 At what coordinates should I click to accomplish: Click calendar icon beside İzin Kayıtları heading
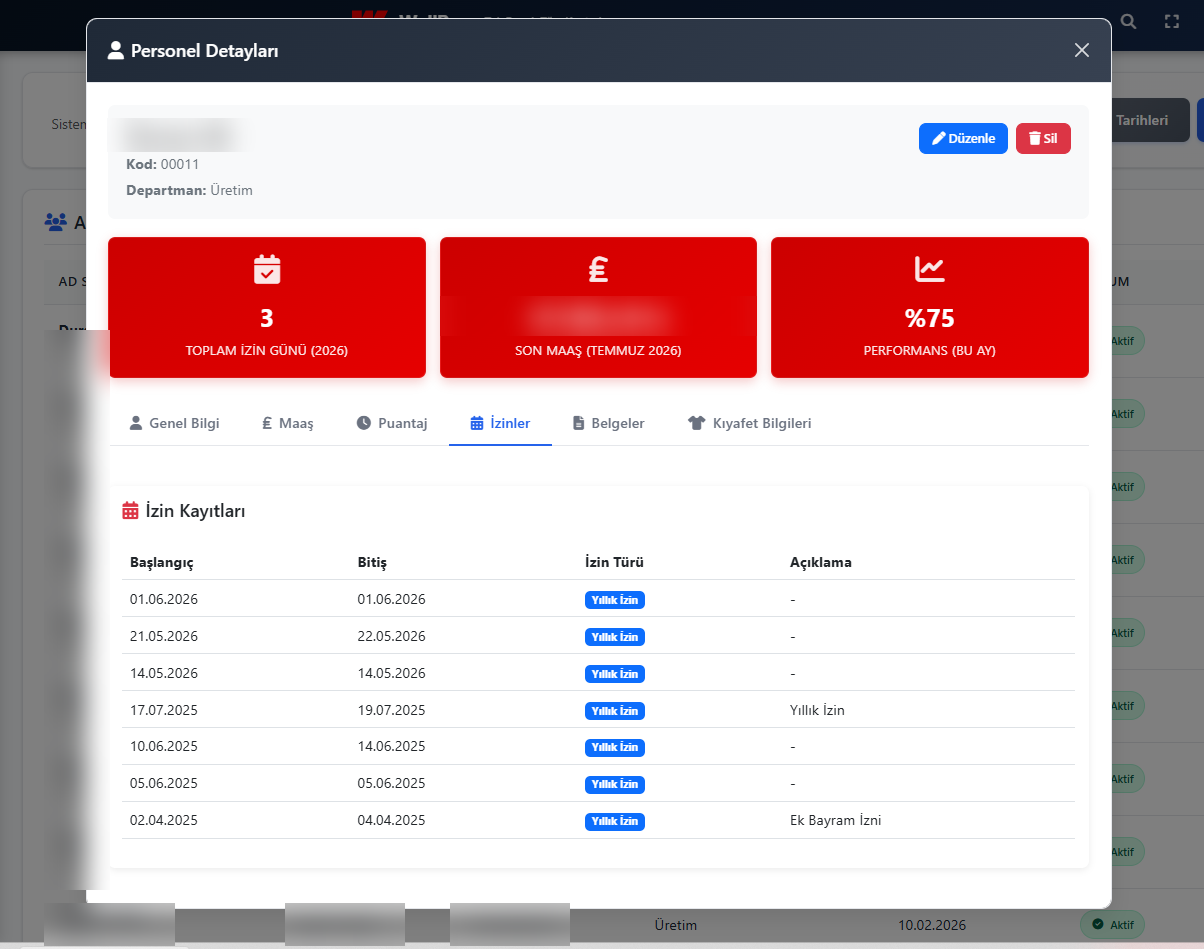click(x=130, y=511)
